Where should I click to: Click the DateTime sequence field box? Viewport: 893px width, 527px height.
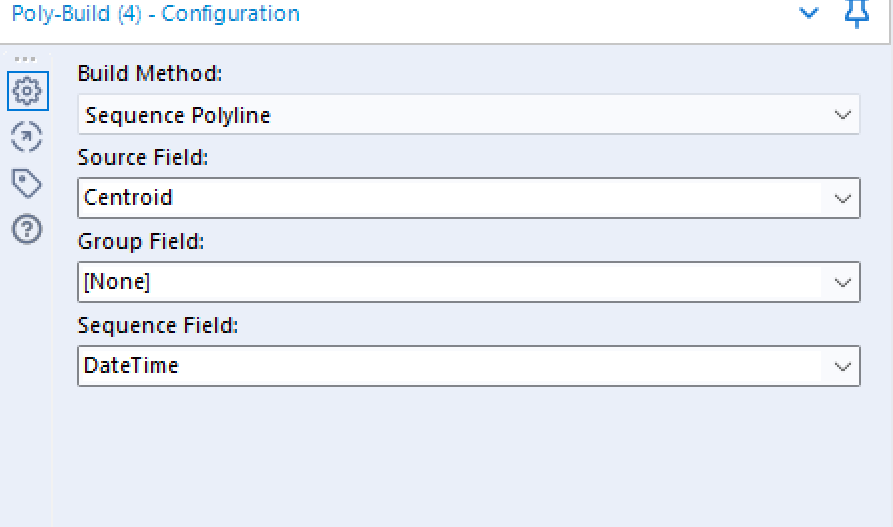tap(468, 366)
